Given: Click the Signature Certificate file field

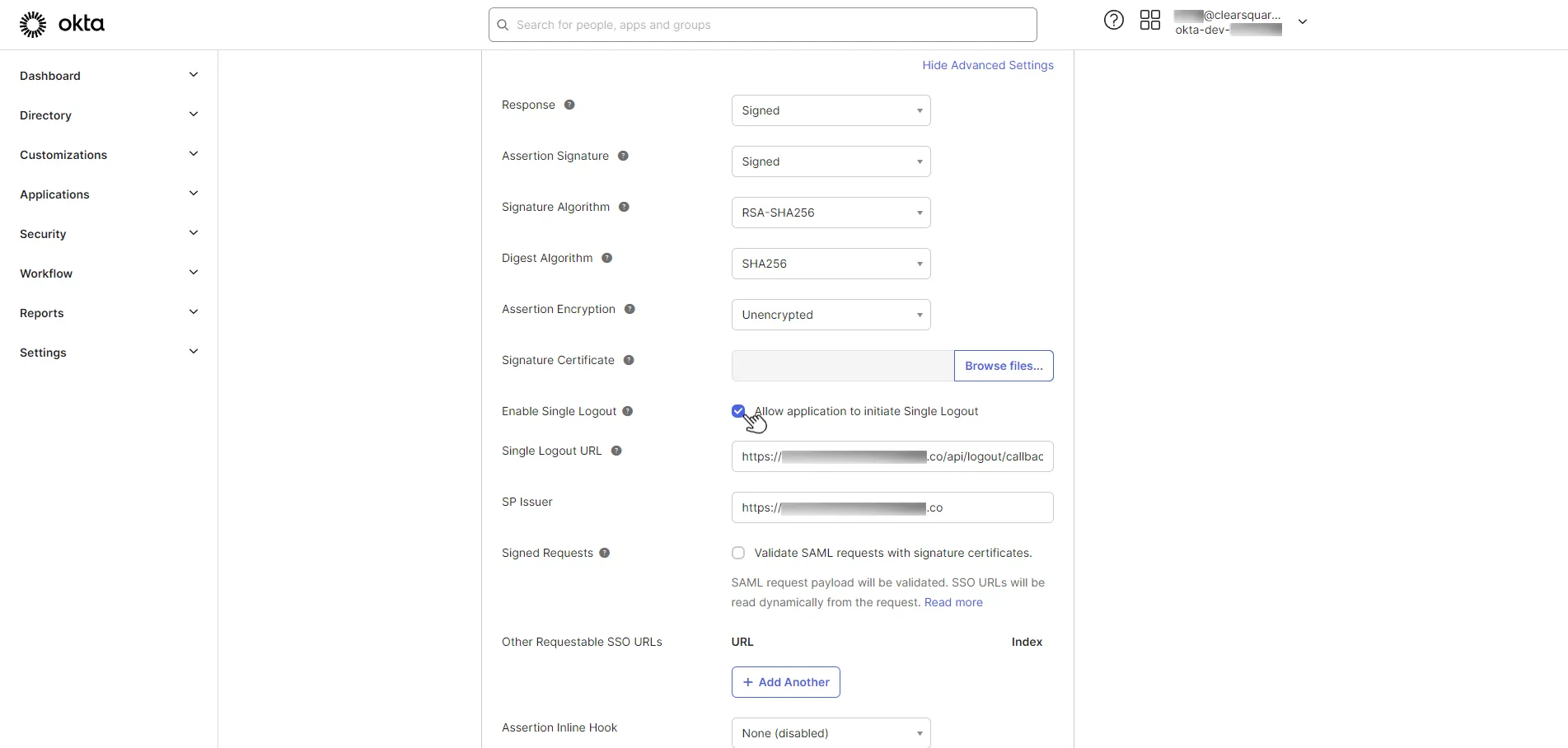Looking at the screenshot, I should [x=843, y=366].
